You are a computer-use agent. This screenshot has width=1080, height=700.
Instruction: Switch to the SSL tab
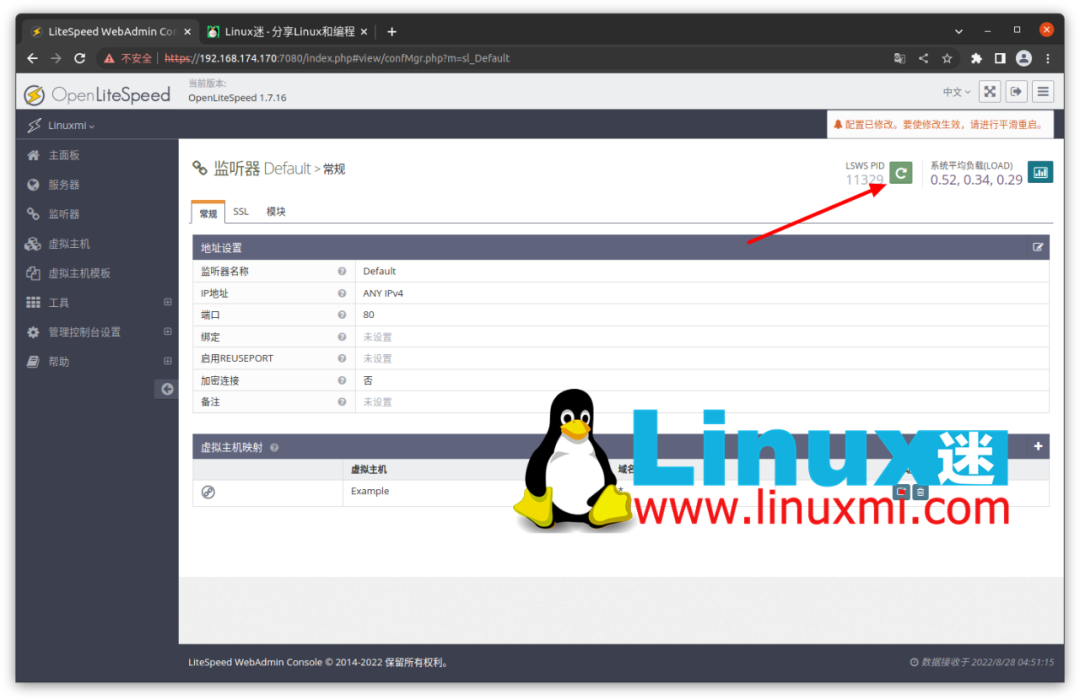pos(240,212)
